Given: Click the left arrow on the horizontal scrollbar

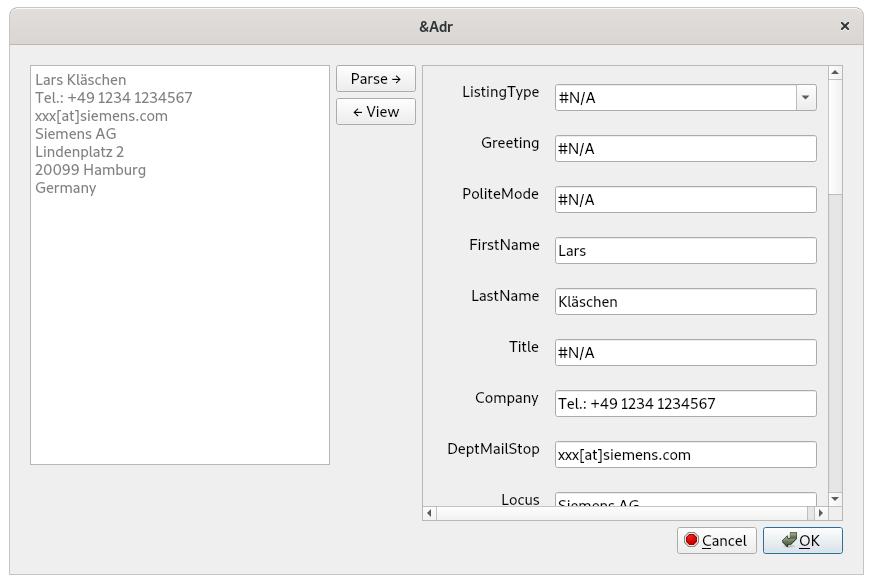Looking at the screenshot, I should tap(430, 513).
